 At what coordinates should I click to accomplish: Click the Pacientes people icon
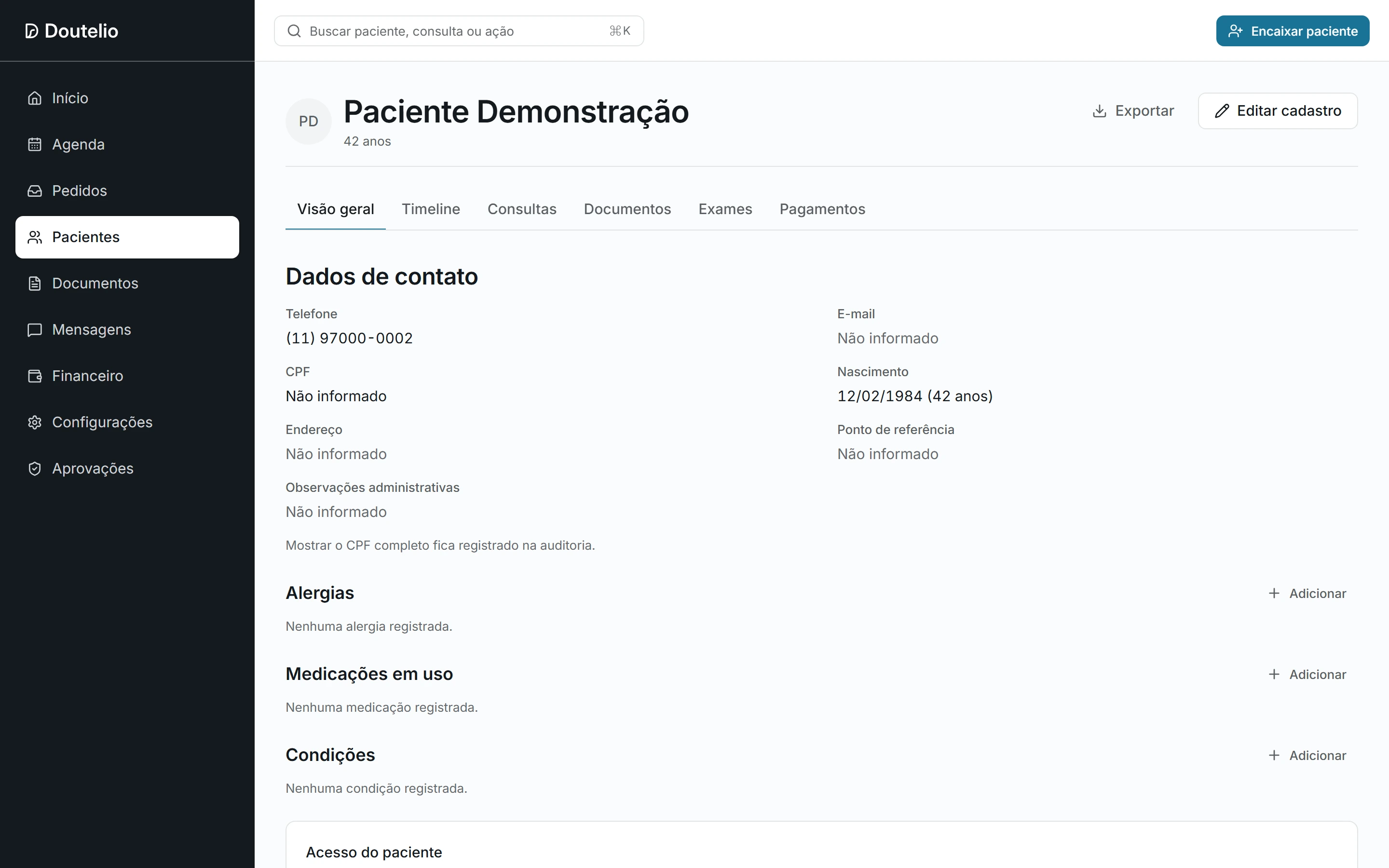pyautogui.click(x=35, y=237)
